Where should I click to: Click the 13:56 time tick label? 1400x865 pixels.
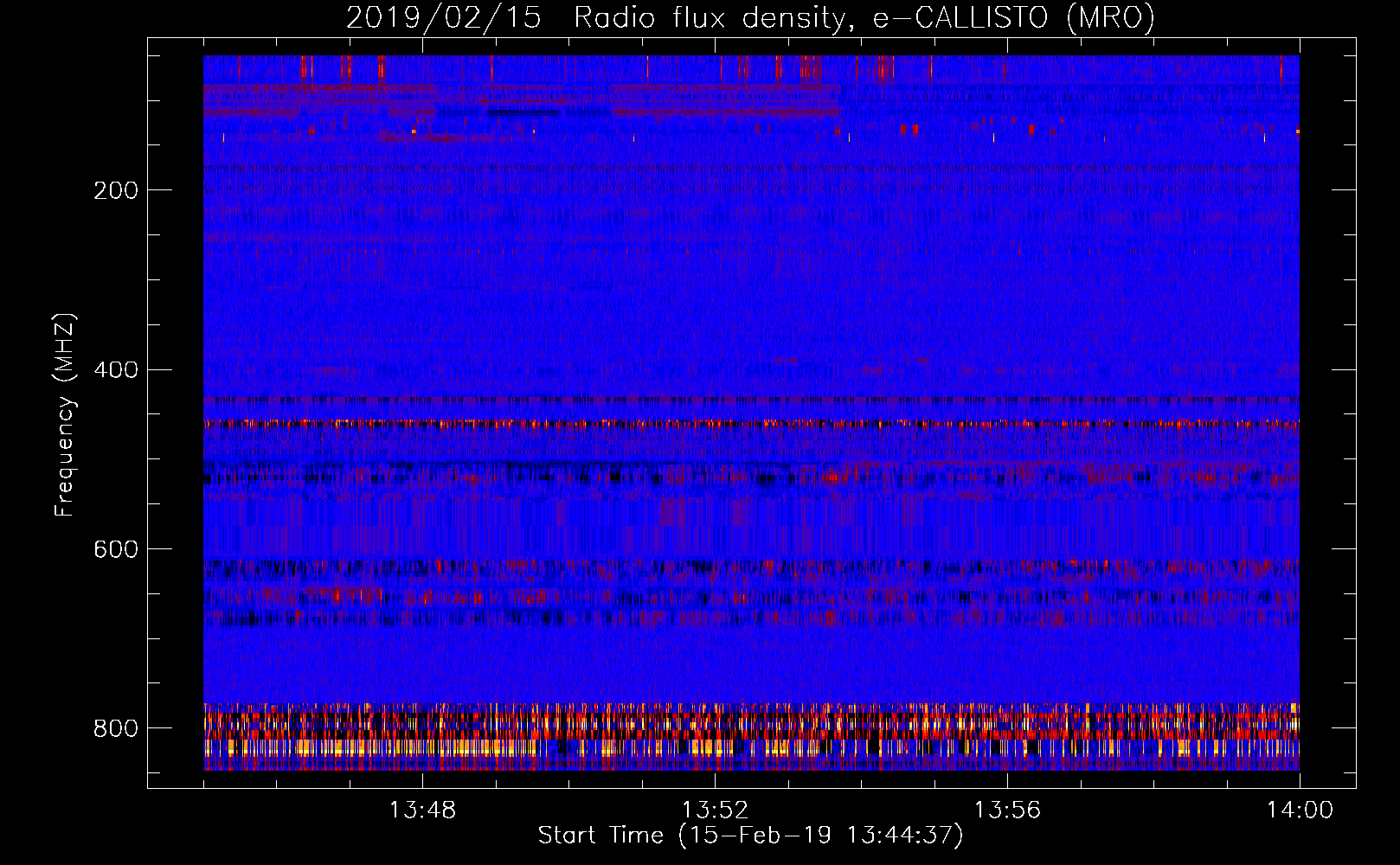pos(1007,811)
